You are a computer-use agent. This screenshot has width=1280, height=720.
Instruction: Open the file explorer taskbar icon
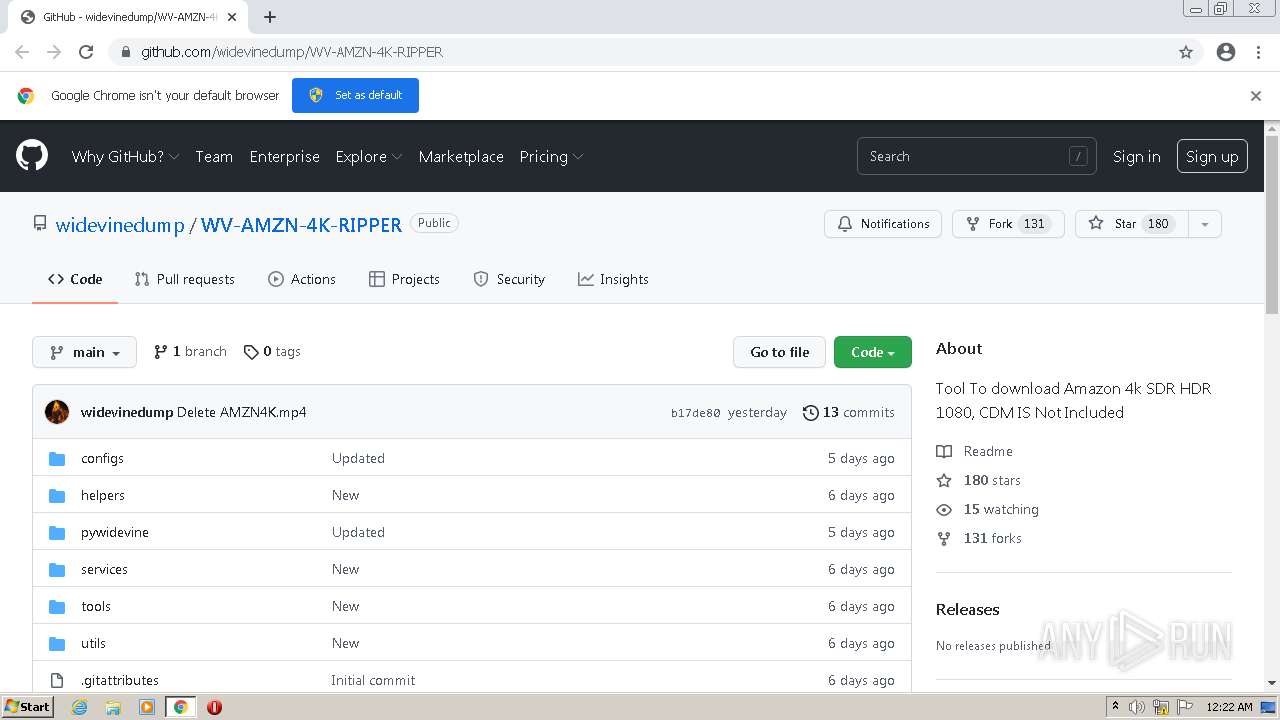pos(113,707)
